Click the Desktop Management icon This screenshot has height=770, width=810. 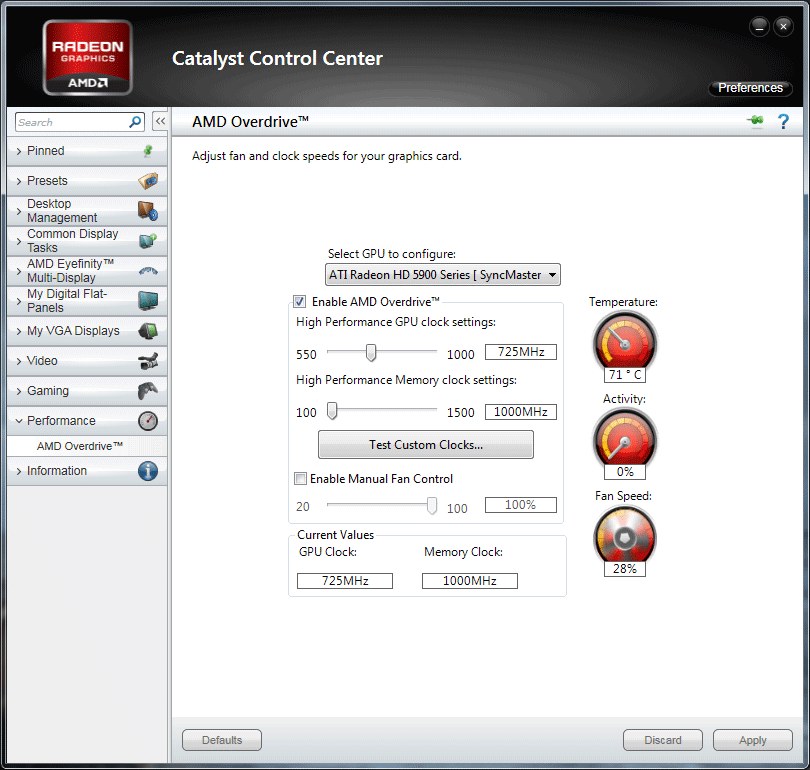[x=148, y=211]
